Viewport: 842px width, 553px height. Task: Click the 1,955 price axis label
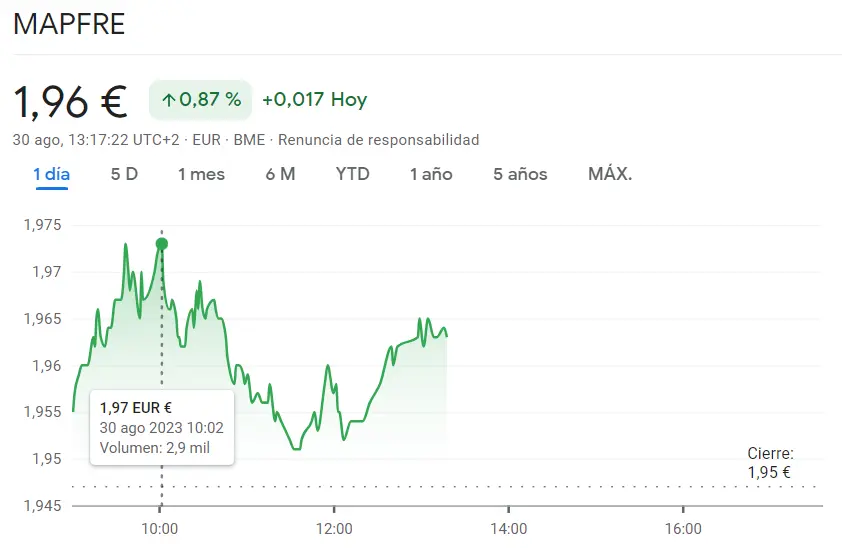[x=42, y=412]
